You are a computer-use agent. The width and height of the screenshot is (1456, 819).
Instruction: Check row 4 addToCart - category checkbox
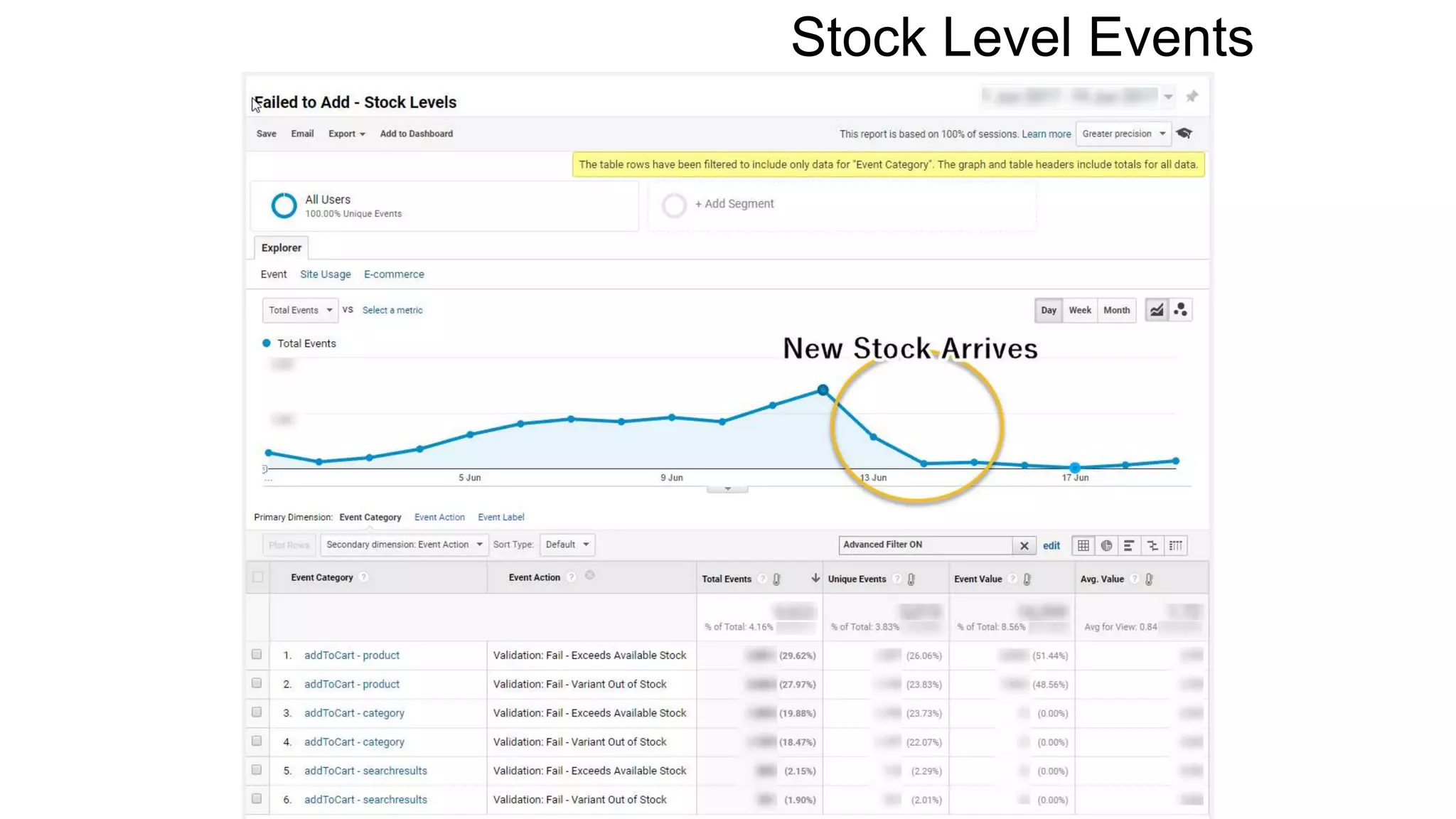pyautogui.click(x=257, y=741)
